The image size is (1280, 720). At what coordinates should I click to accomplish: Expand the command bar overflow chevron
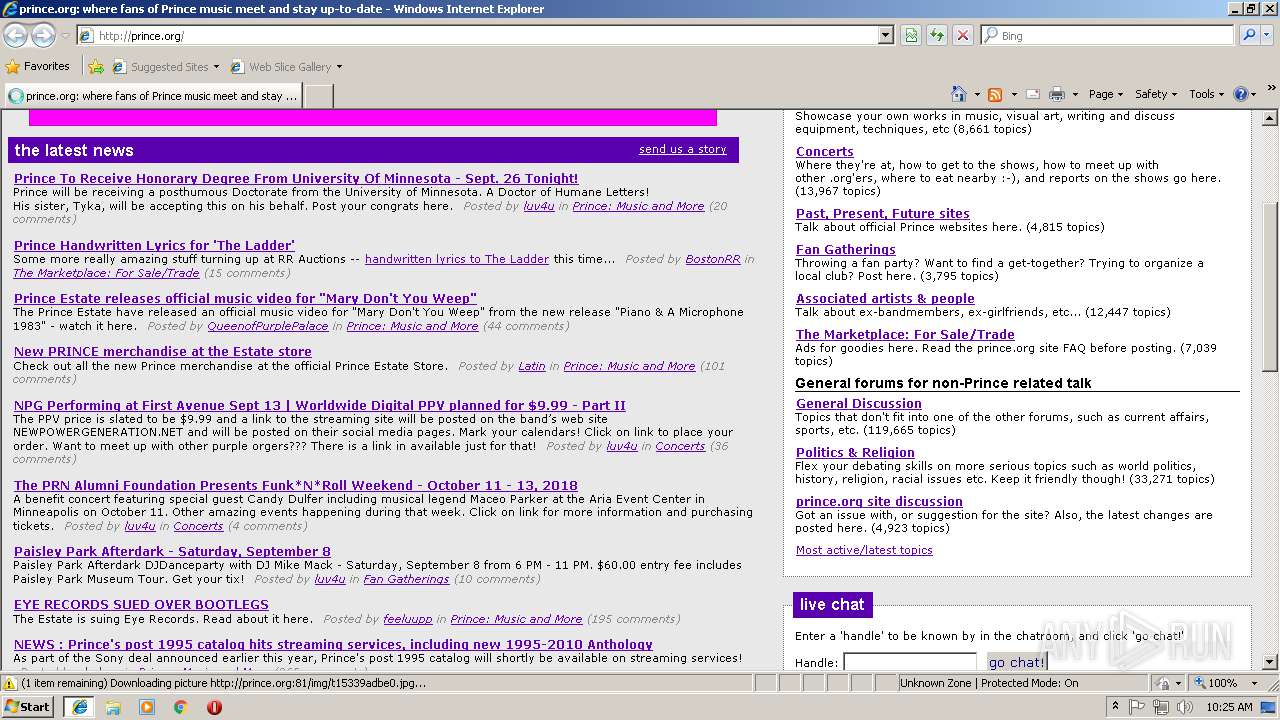1271,88
